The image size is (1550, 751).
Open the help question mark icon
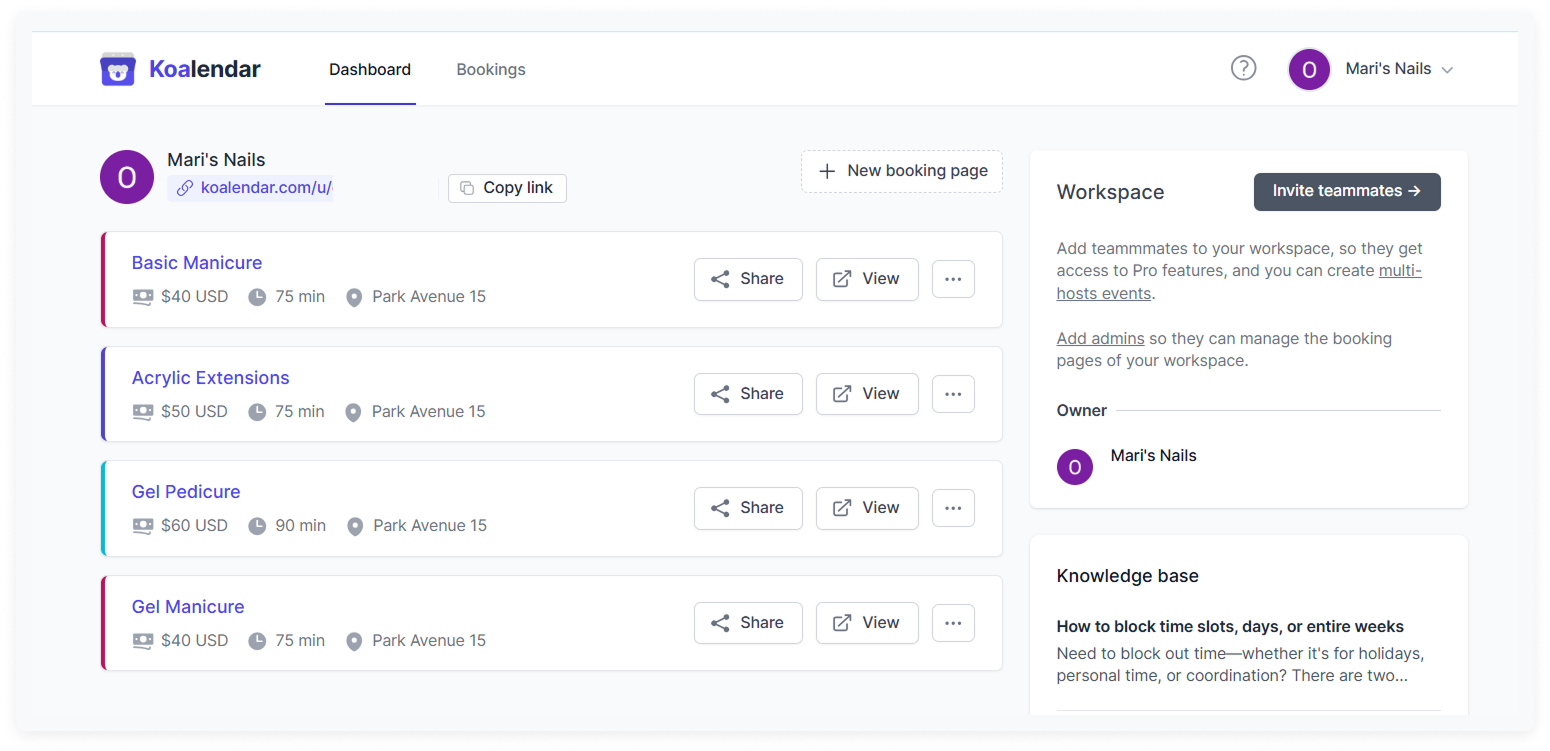click(x=1243, y=68)
